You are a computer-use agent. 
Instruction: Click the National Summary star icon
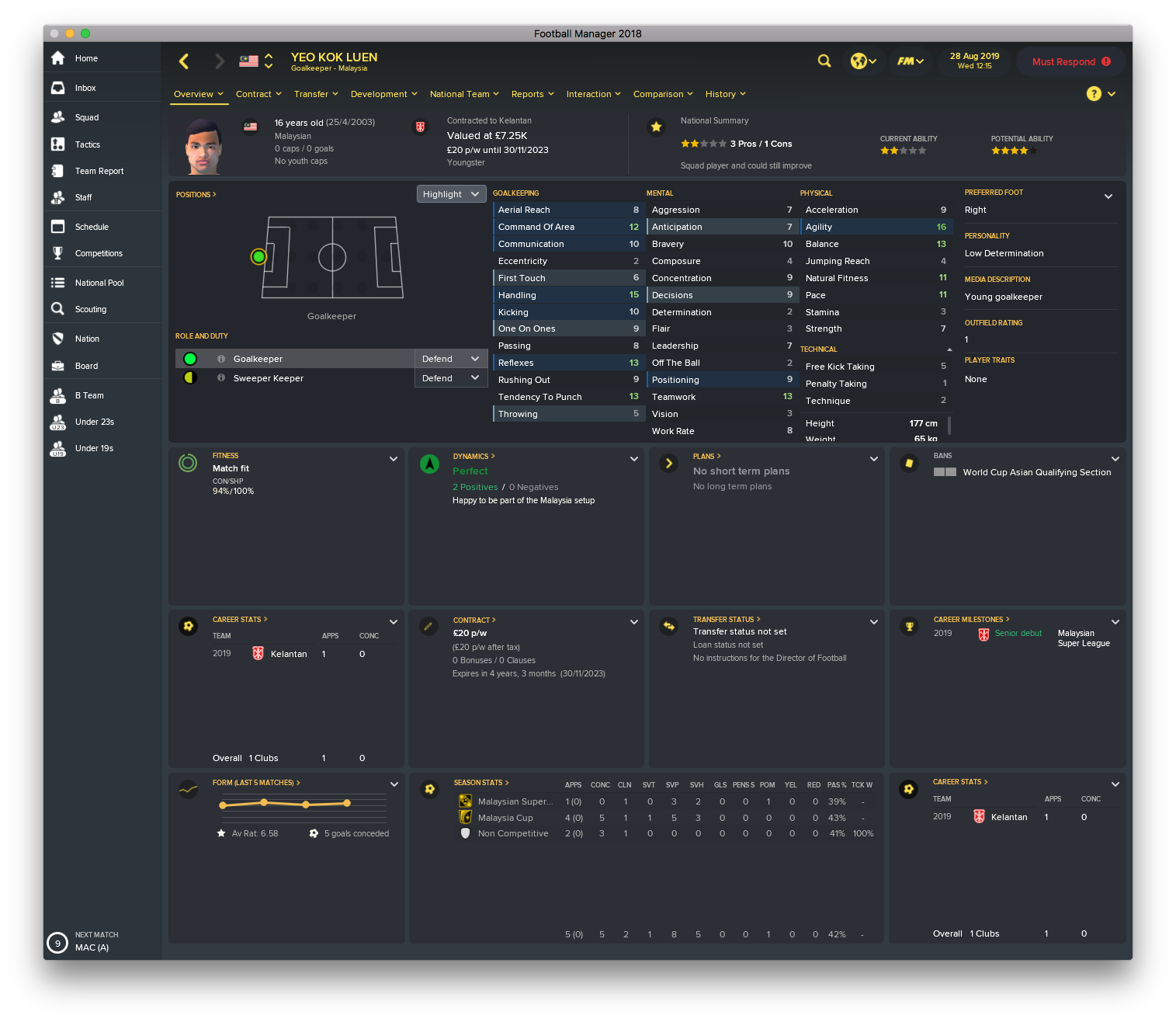656,127
